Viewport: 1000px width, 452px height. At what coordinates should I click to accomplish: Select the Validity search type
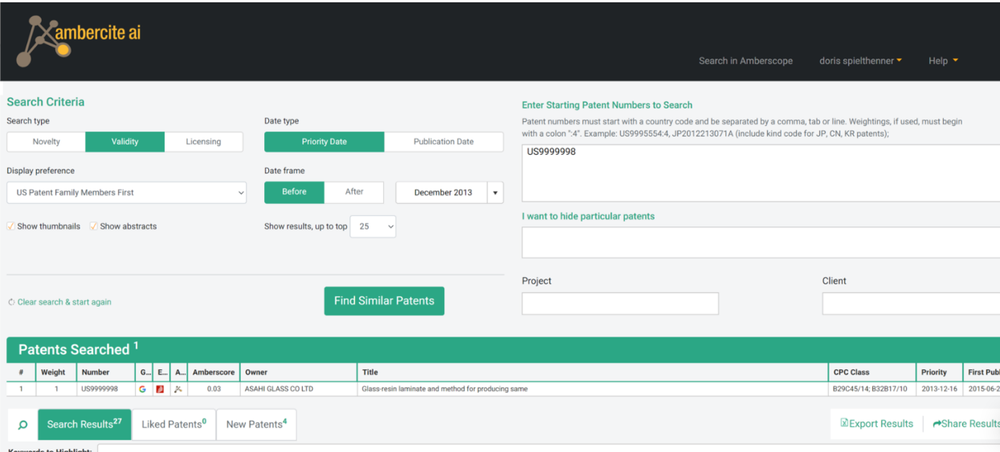(125, 142)
